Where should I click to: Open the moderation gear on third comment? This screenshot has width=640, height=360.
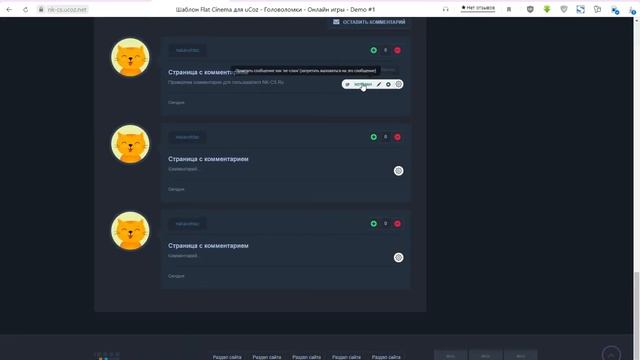click(x=398, y=258)
